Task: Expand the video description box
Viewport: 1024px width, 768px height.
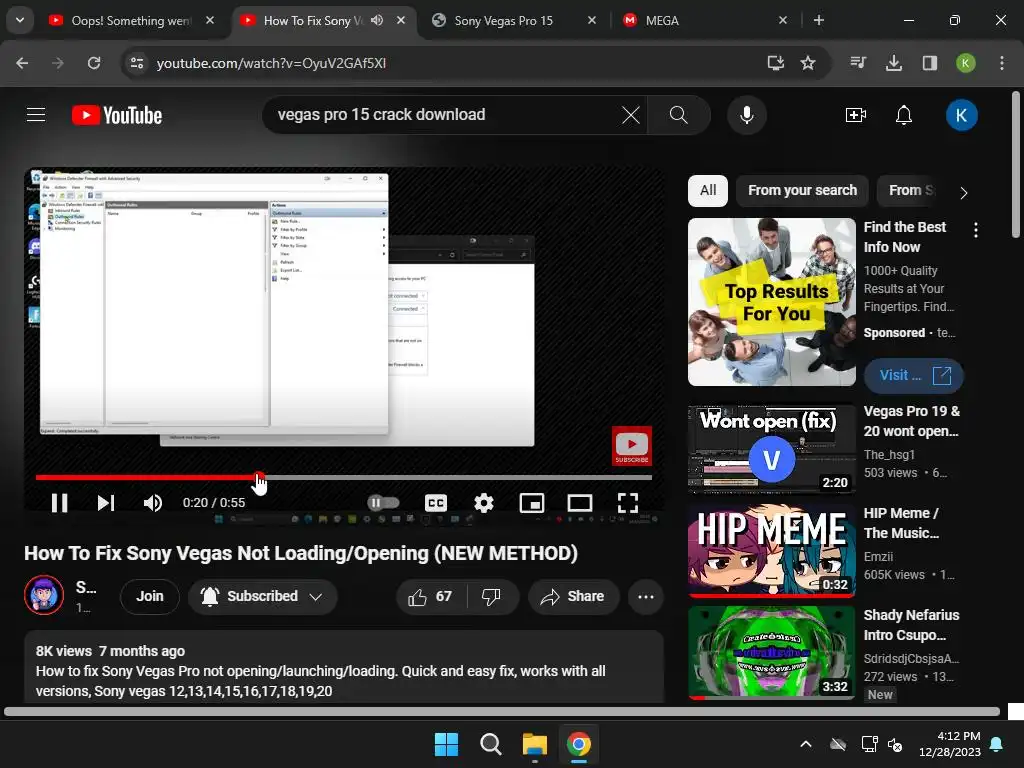Action: [x=344, y=667]
